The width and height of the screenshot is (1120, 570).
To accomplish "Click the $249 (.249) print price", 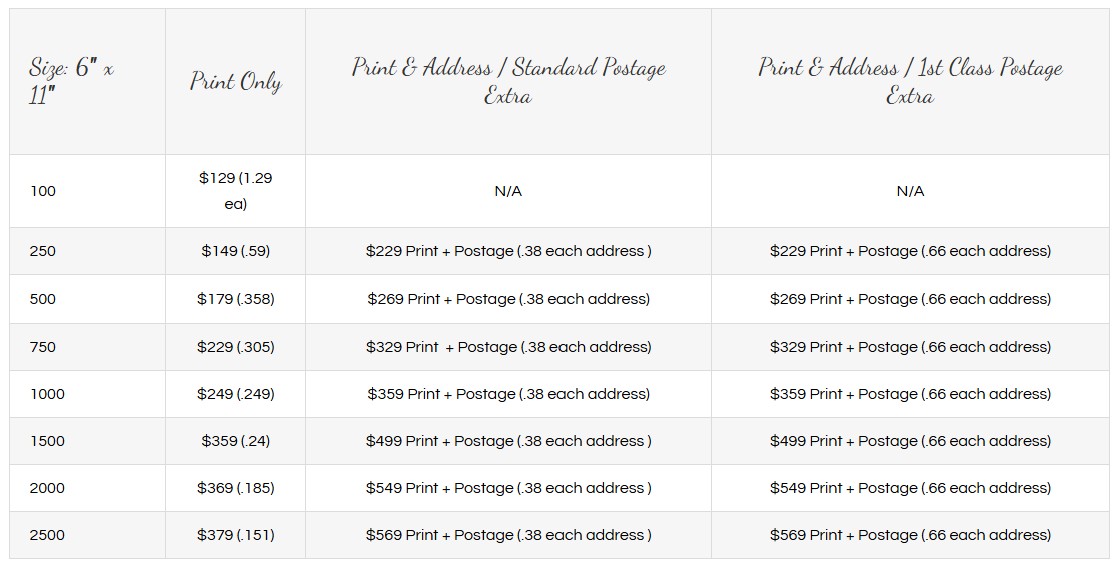I will [235, 394].
